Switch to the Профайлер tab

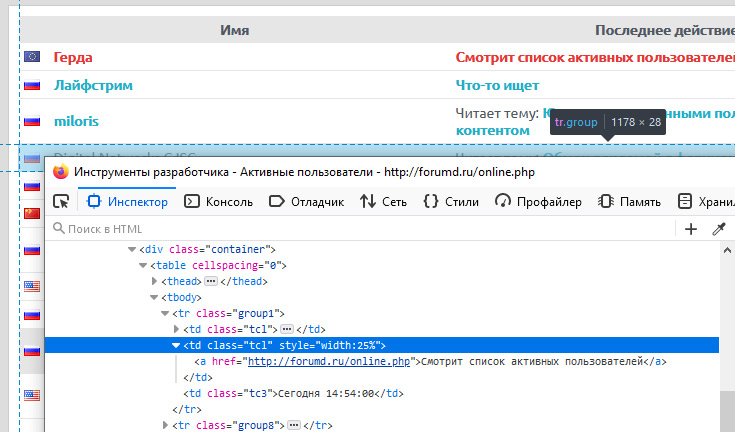click(x=538, y=201)
